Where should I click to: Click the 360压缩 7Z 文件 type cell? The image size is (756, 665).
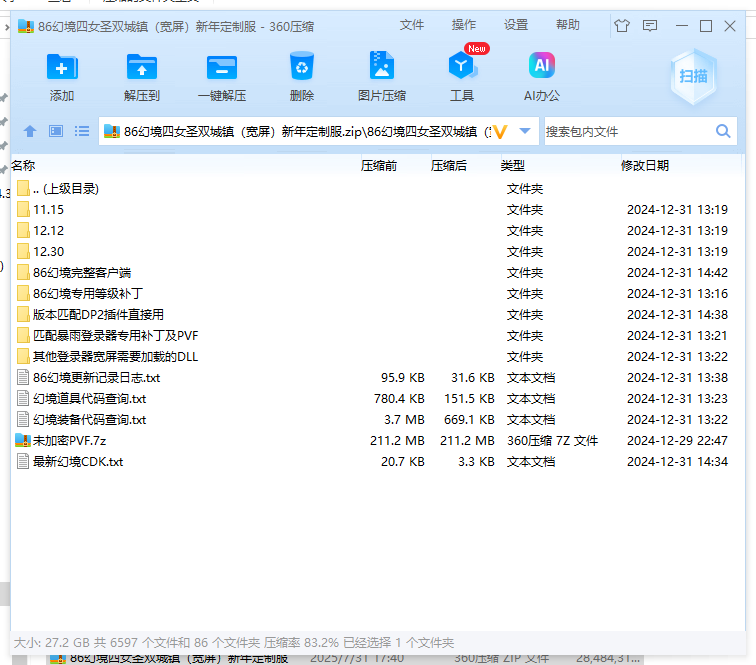click(x=553, y=440)
